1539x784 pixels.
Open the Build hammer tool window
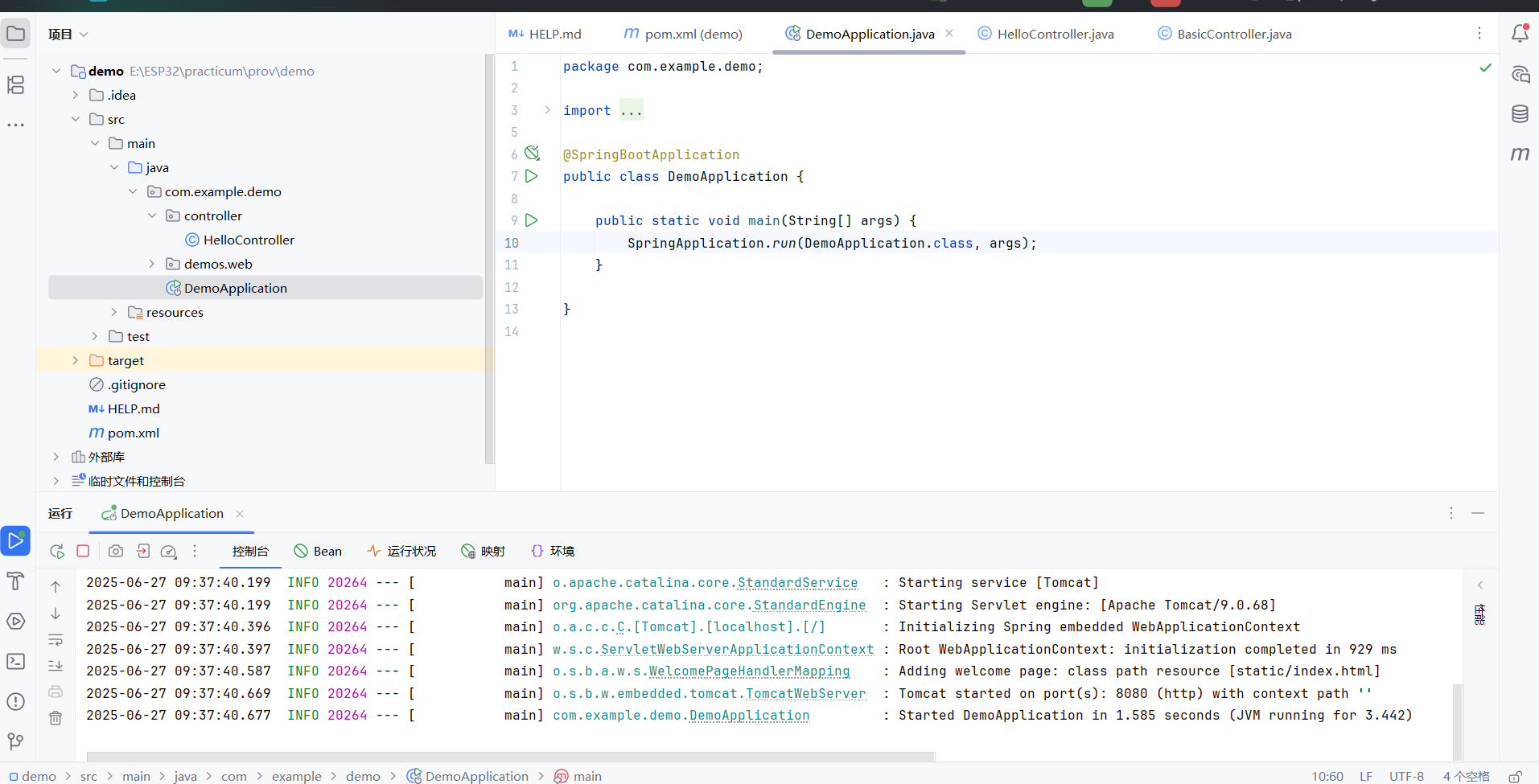[15, 581]
